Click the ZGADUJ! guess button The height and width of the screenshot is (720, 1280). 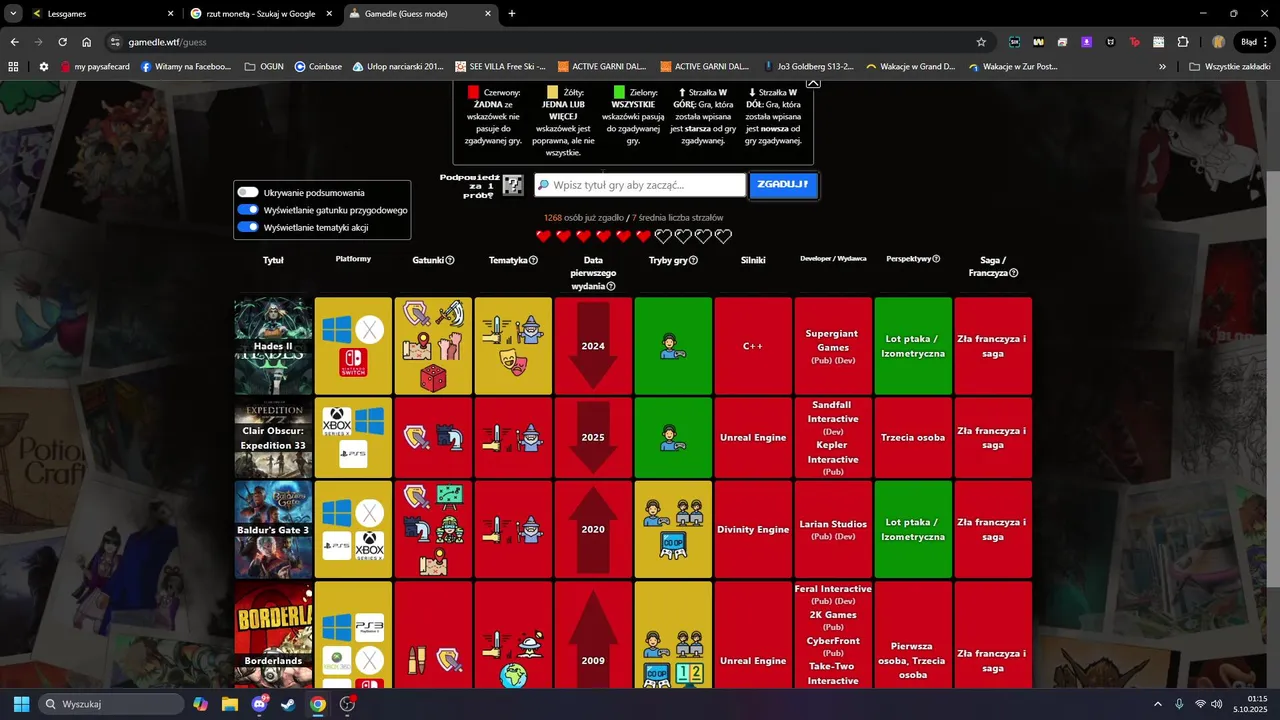click(x=783, y=185)
